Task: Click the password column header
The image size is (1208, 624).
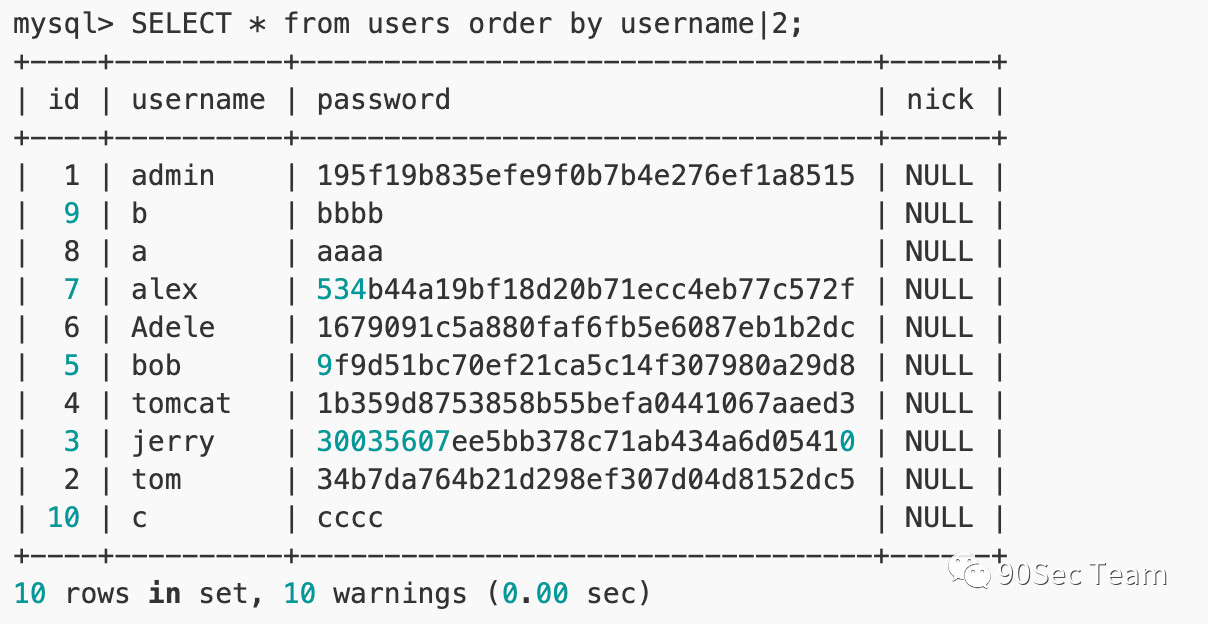Action: point(383,100)
